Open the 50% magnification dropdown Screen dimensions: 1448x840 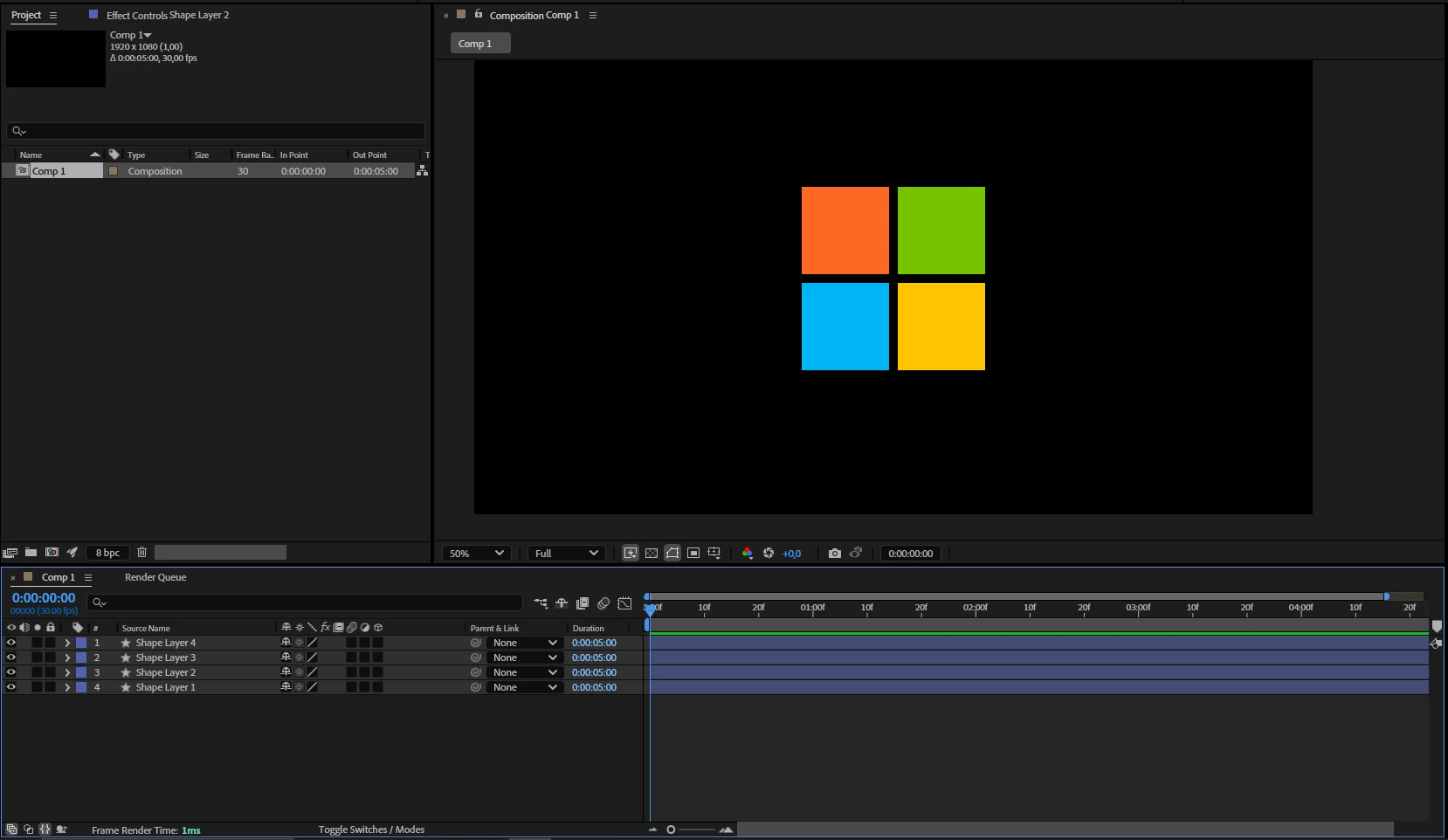(477, 553)
